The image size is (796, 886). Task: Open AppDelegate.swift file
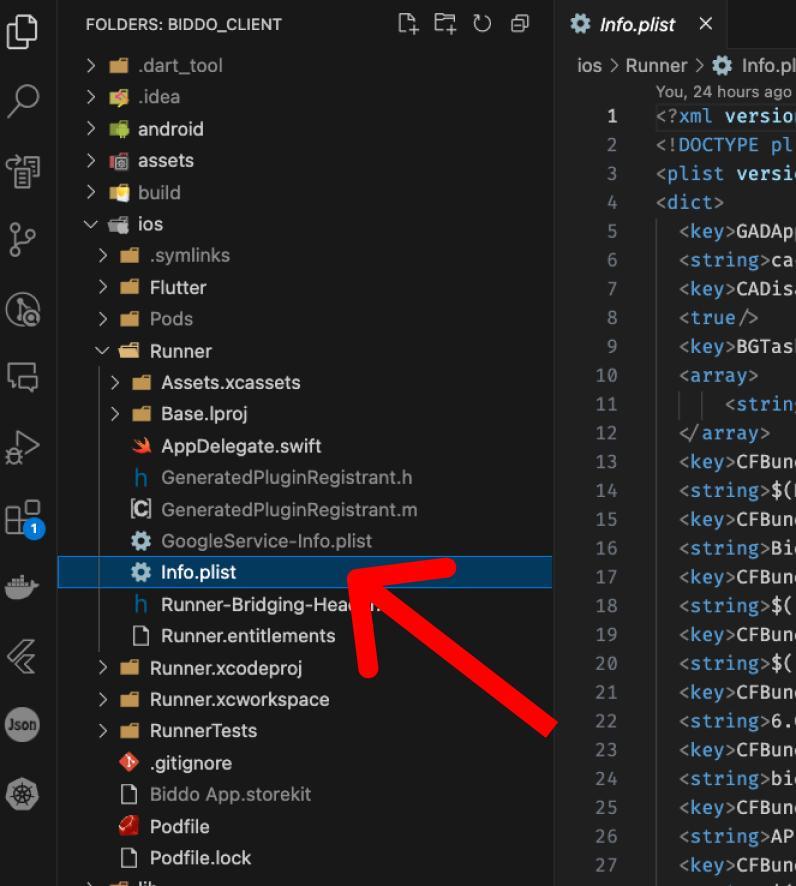[241, 446]
